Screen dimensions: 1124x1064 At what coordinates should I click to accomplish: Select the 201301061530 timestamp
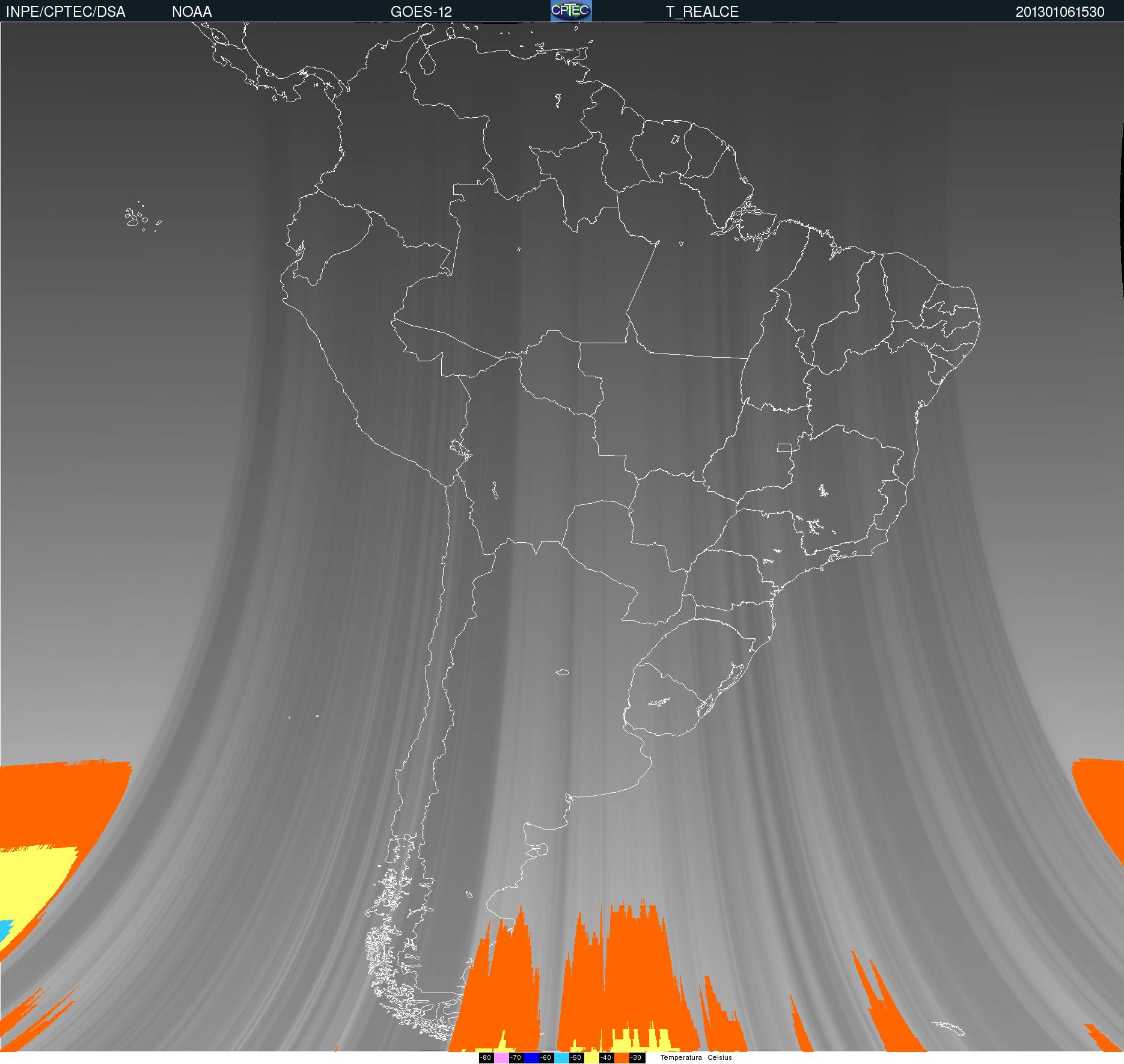tap(1060, 12)
